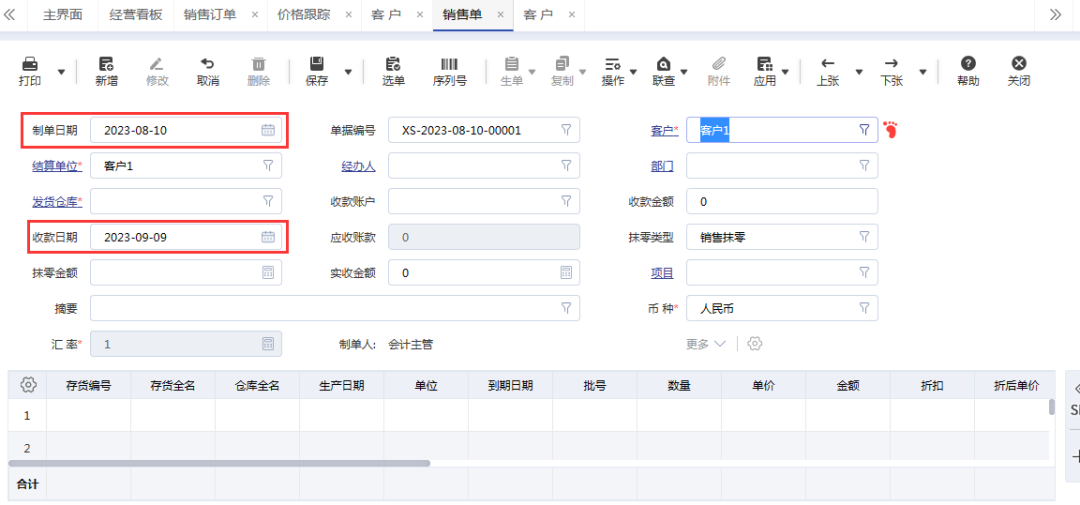1080x505 pixels.
Task: Open the 帮助 help icon
Action: pos(967,64)
